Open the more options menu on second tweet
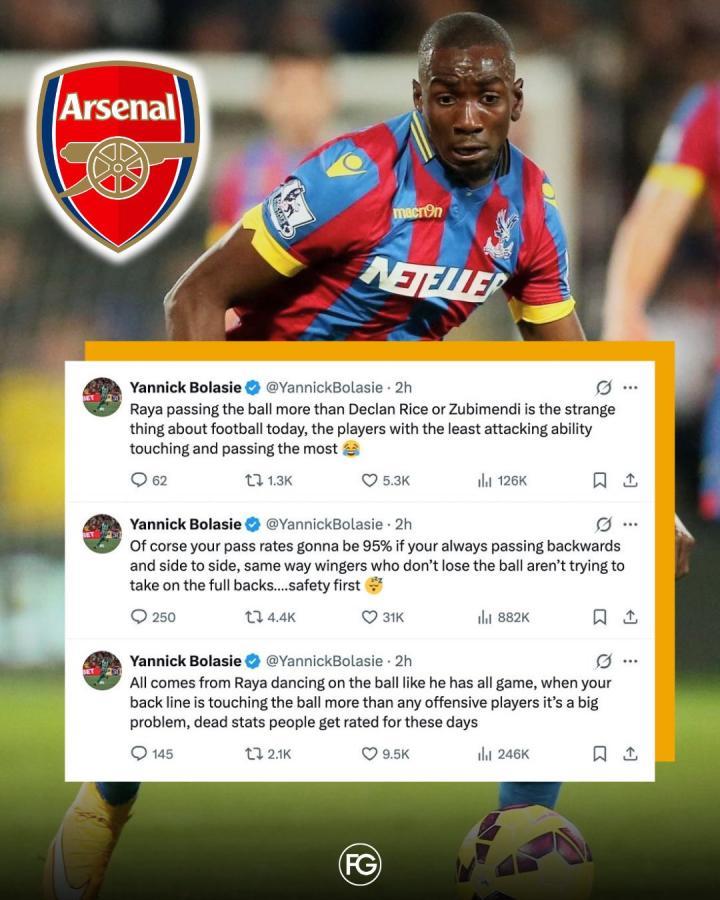This screenshot has width=720, height=900. click(630, 524)
